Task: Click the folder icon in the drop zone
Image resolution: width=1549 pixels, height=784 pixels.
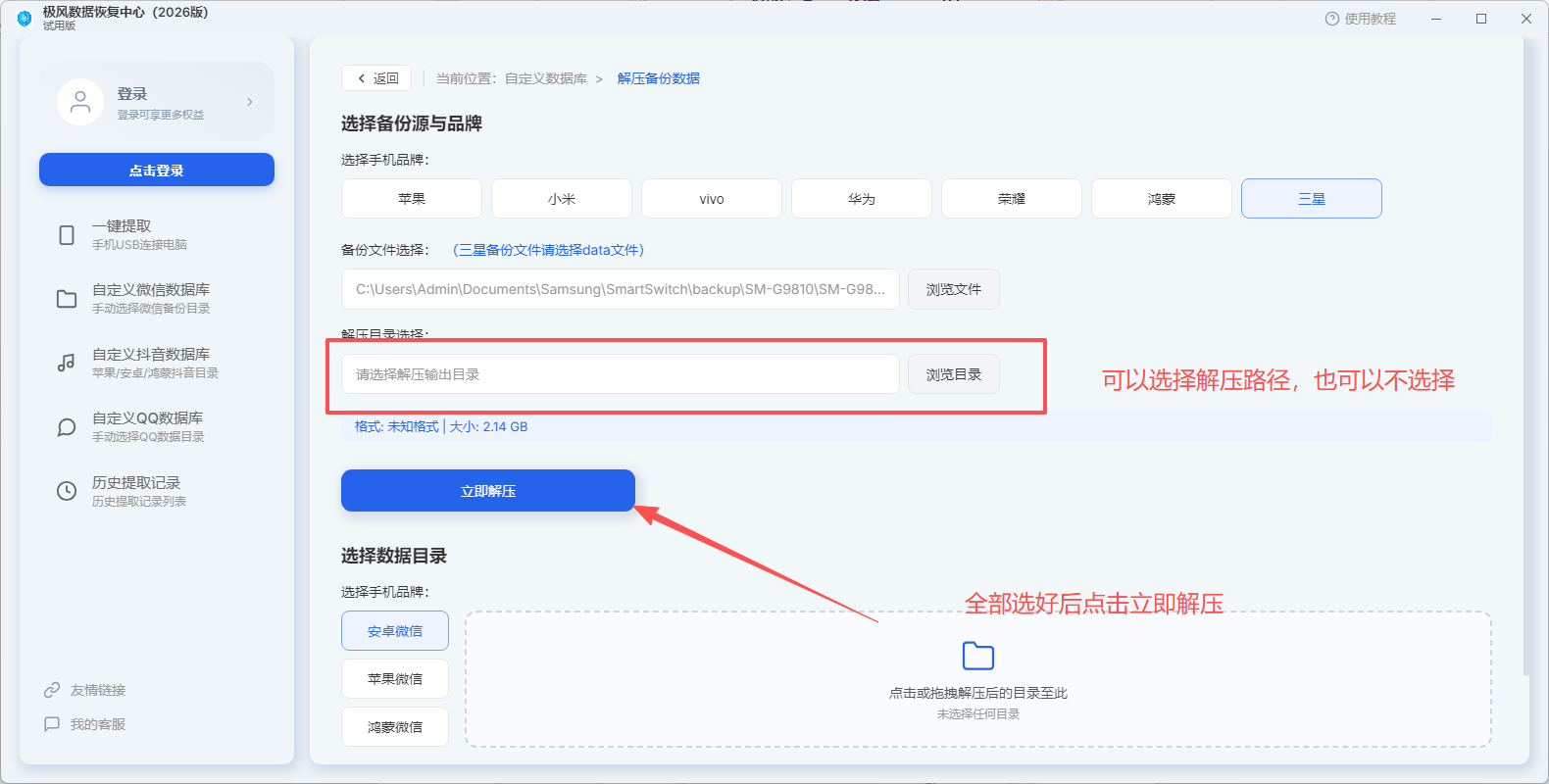Action: [978, 656]
